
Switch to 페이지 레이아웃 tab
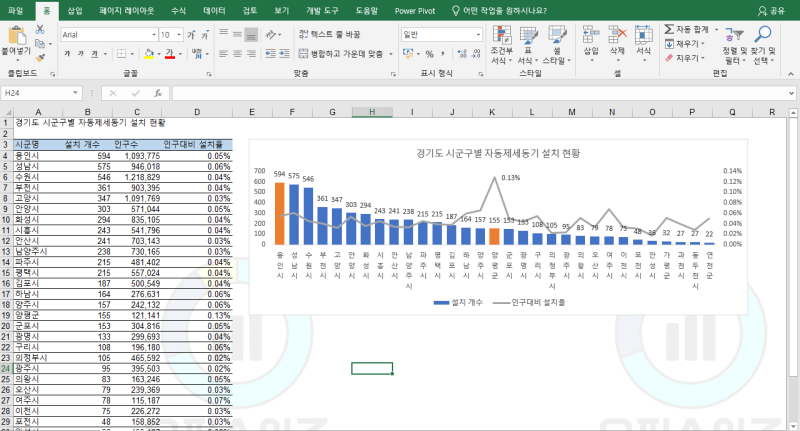tap(127, 11)
